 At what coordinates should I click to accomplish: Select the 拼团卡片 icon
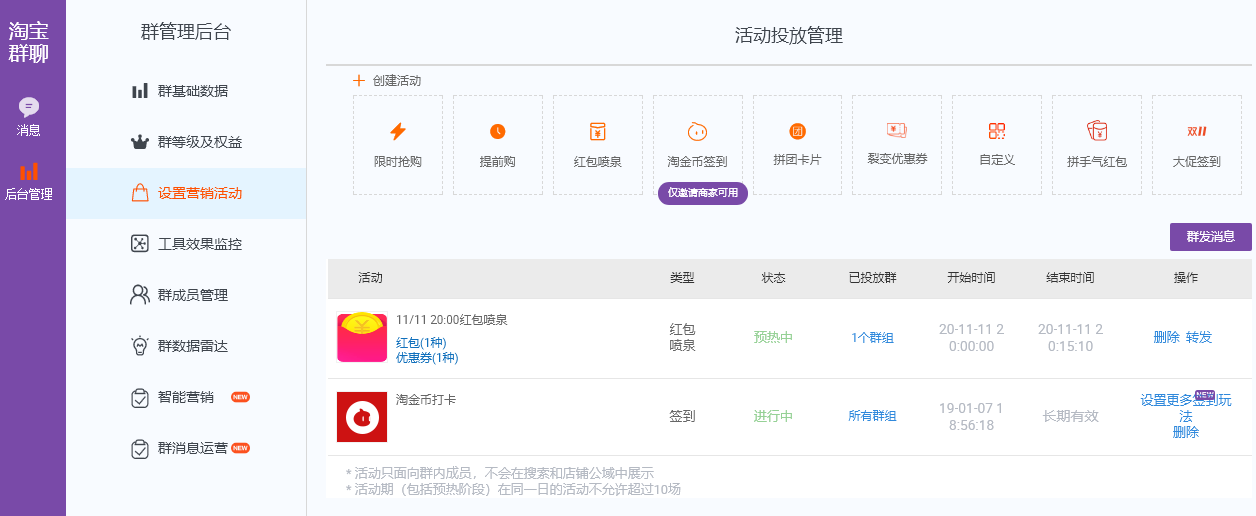(797, 131)
